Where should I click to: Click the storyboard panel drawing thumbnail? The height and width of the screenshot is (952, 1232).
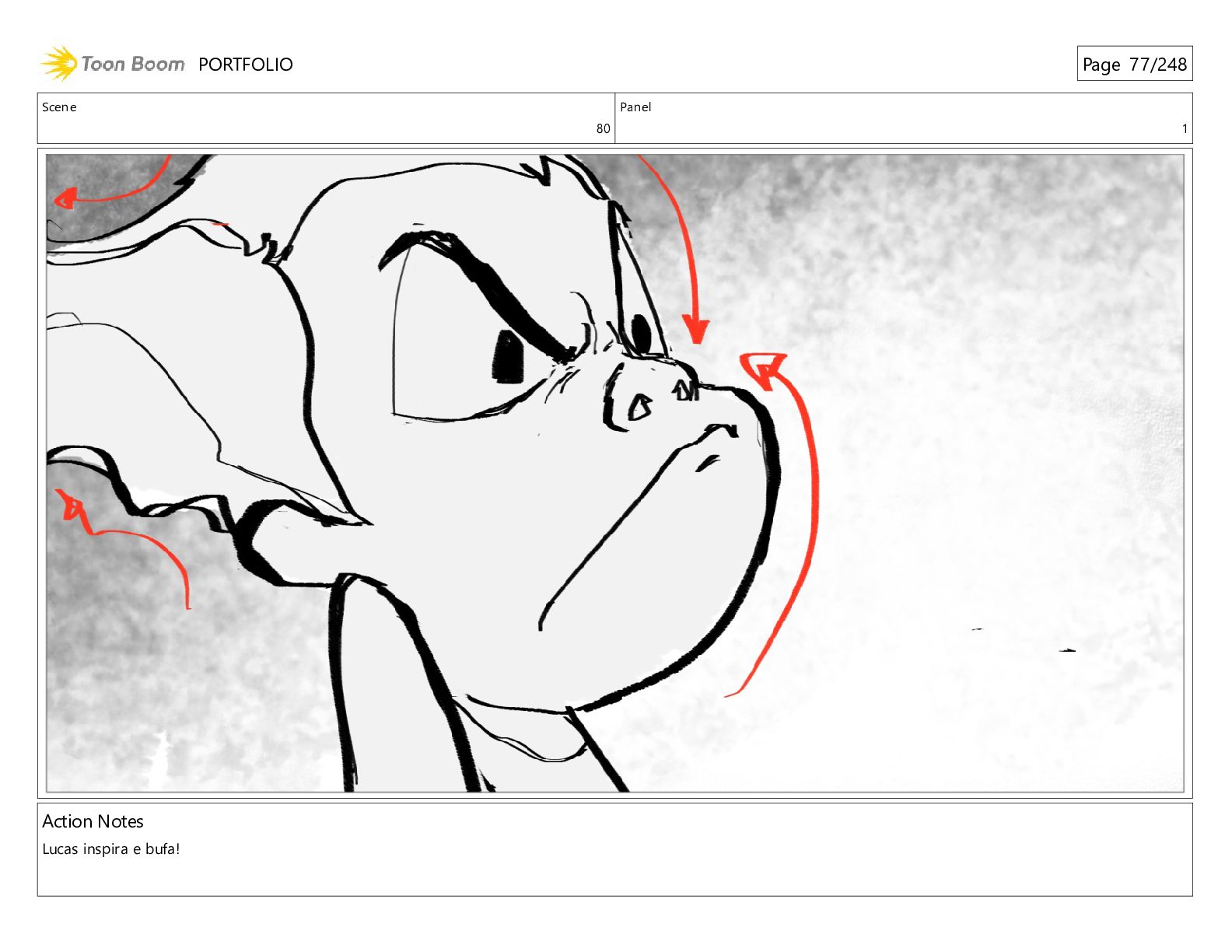[x=614, y=473]
